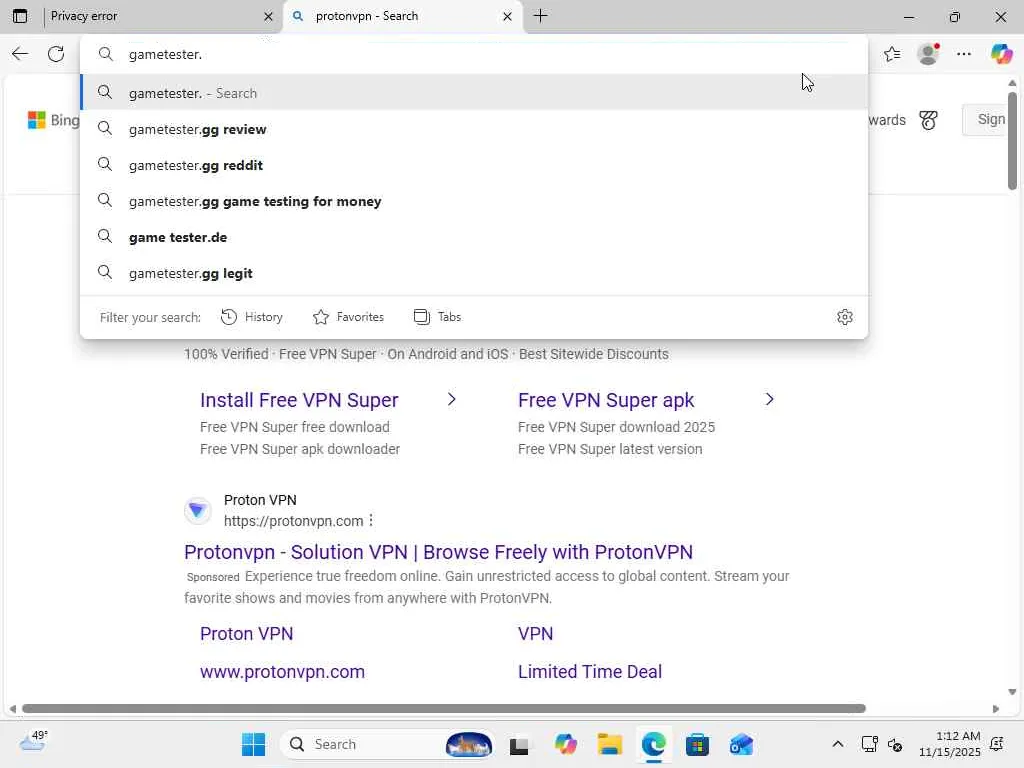Click into the address bar text gametester.

click(x=165, y=54)
